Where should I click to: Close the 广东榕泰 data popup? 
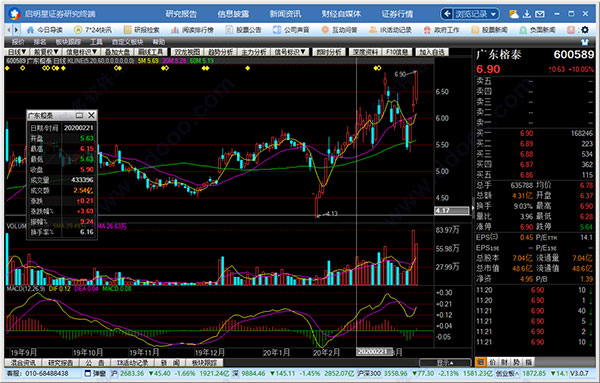tap(91, 115)
